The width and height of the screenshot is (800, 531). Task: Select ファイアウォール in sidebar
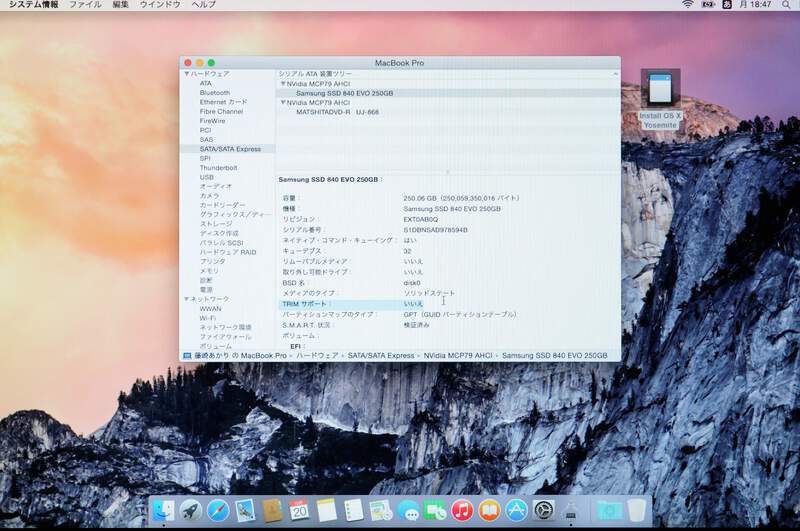pyautogui.click(x=225, y=337)
